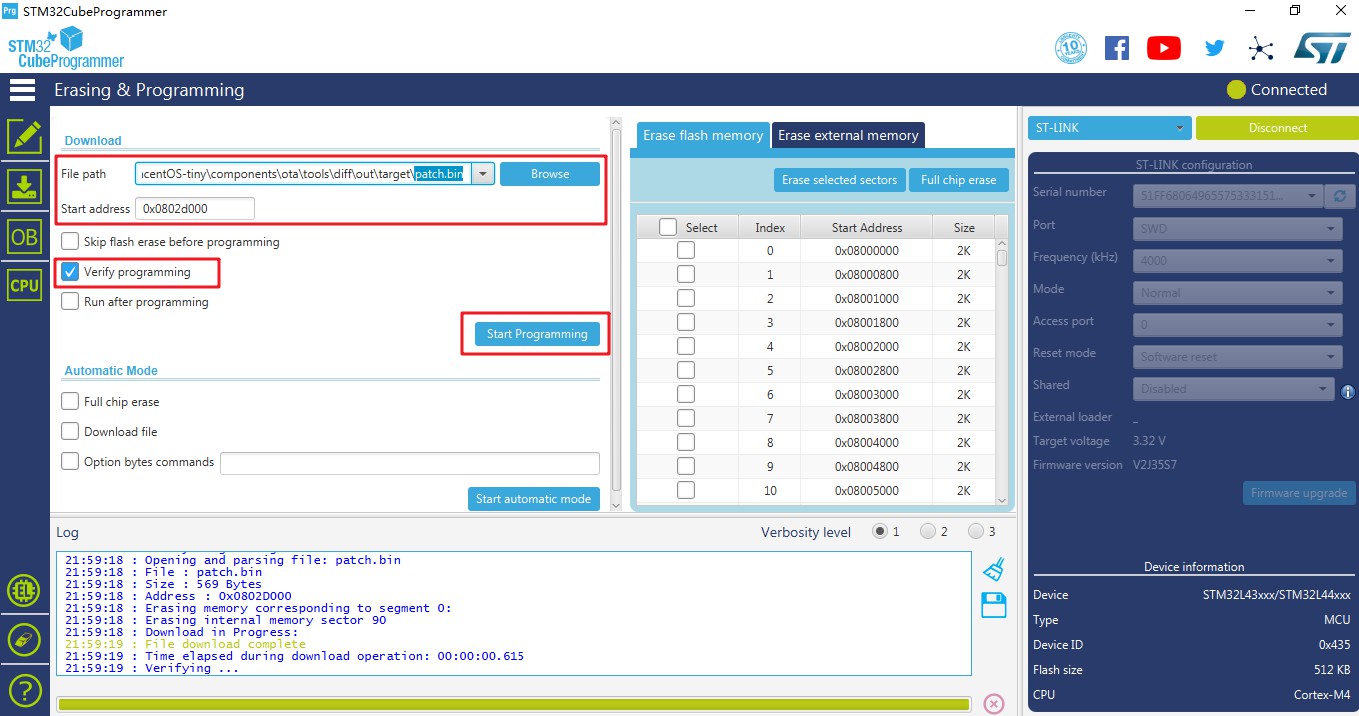Open the Frequency (kHz) dropdown
The image size is (1359, 716).
click(1237, 261)
